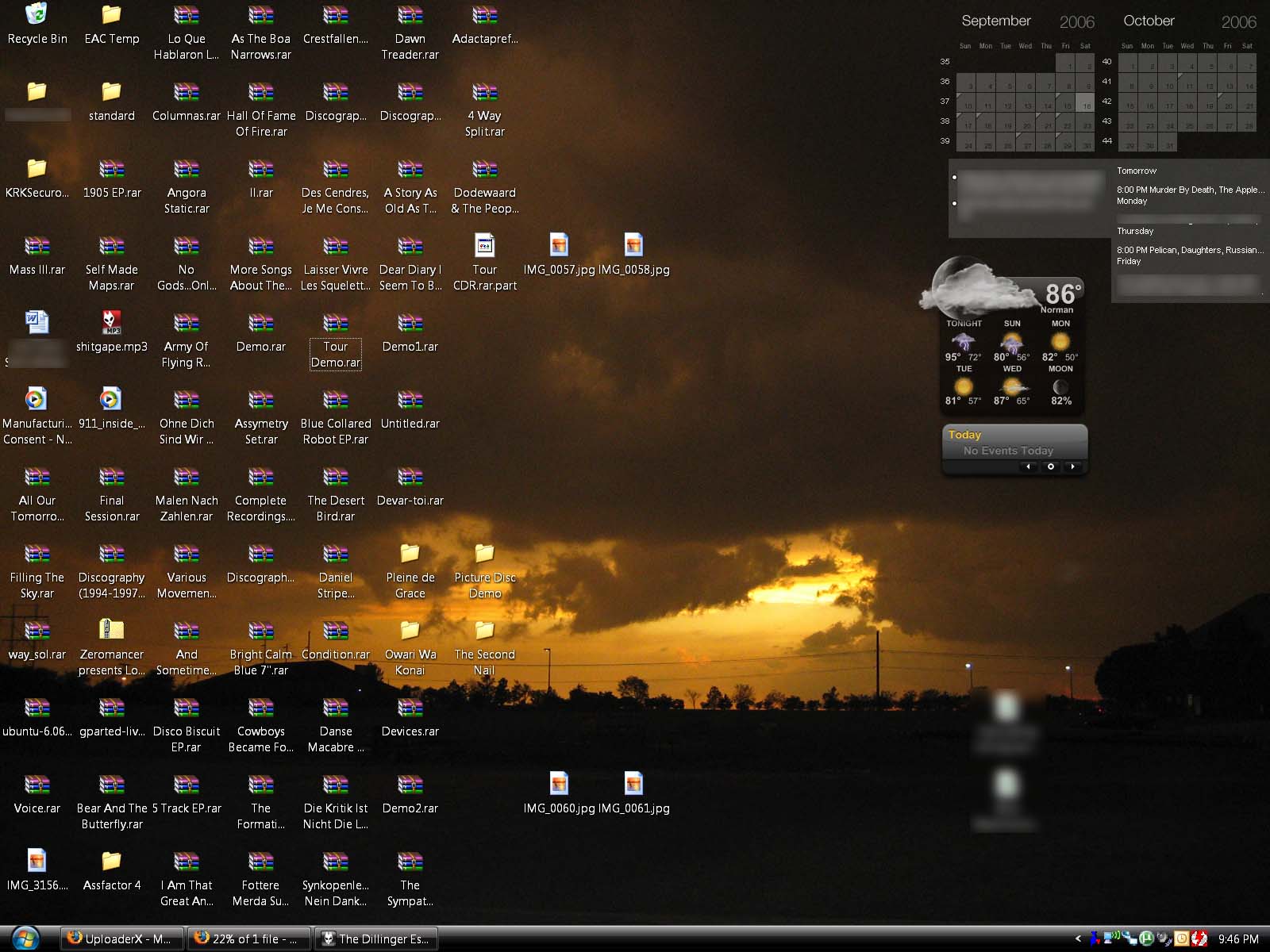Viewport: 1270px width, 952px height.
Task: Select 1905 EP.rar archive
Action: click(x=111, y=178)
